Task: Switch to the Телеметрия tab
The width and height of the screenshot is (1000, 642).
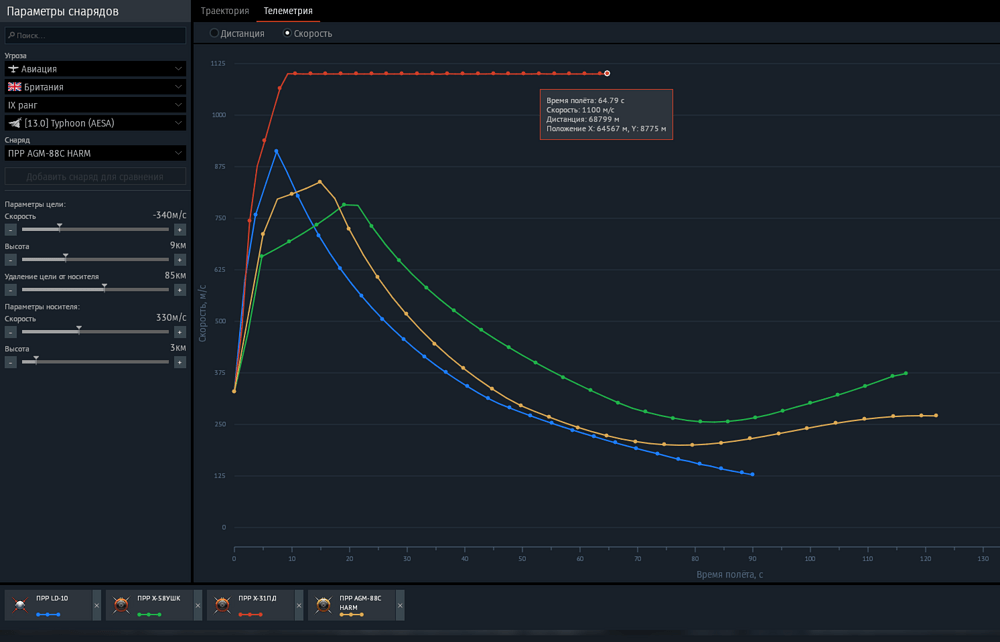Action: click(288, 11)
